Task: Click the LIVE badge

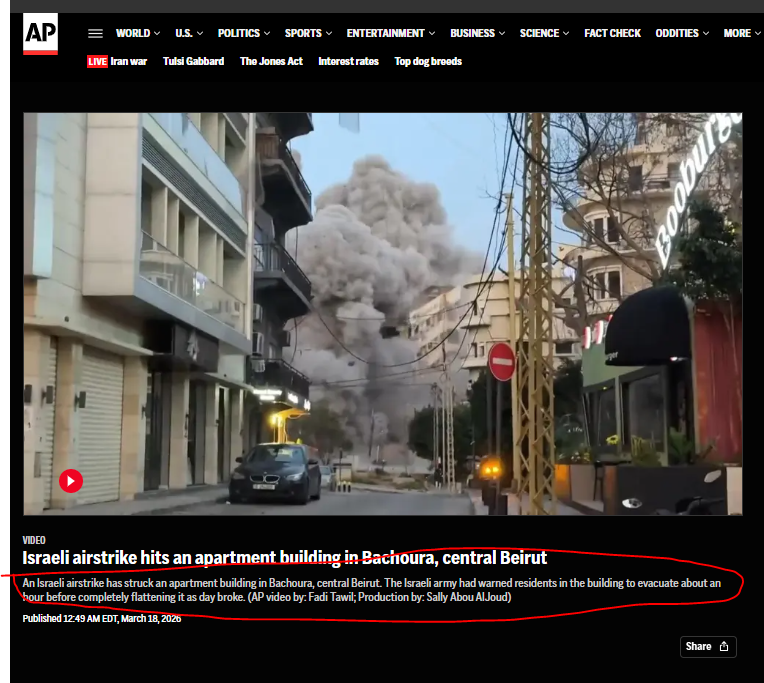Action: pyautogui.click(x=97, y=61)
